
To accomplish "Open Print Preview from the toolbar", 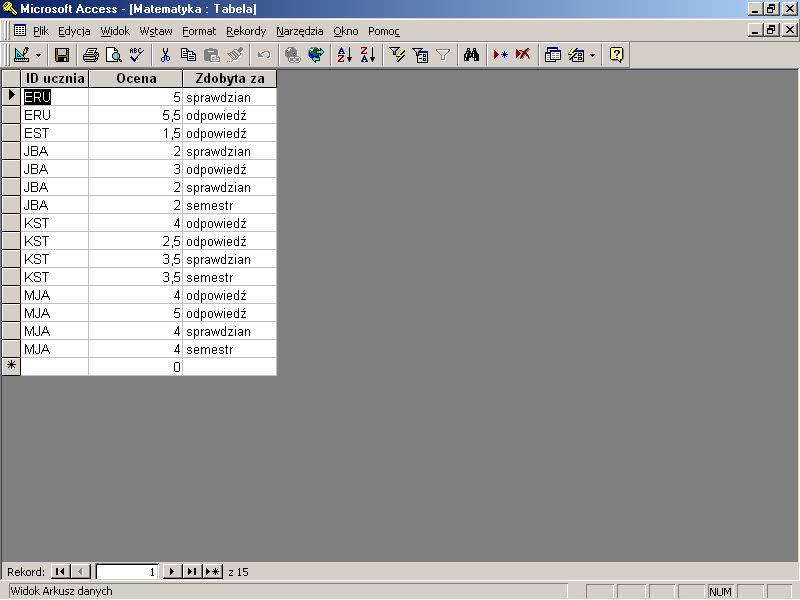I will click(114, 55).
